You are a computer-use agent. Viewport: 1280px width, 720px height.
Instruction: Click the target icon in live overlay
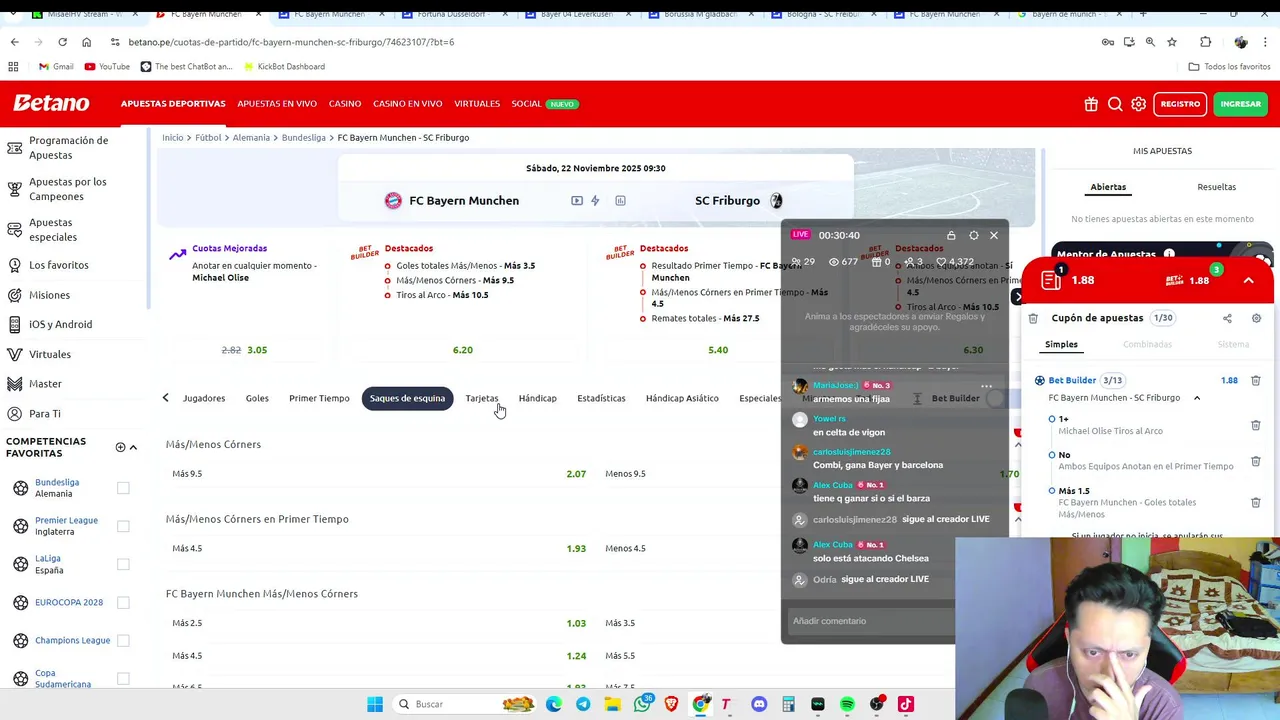(x=974, y=235)
